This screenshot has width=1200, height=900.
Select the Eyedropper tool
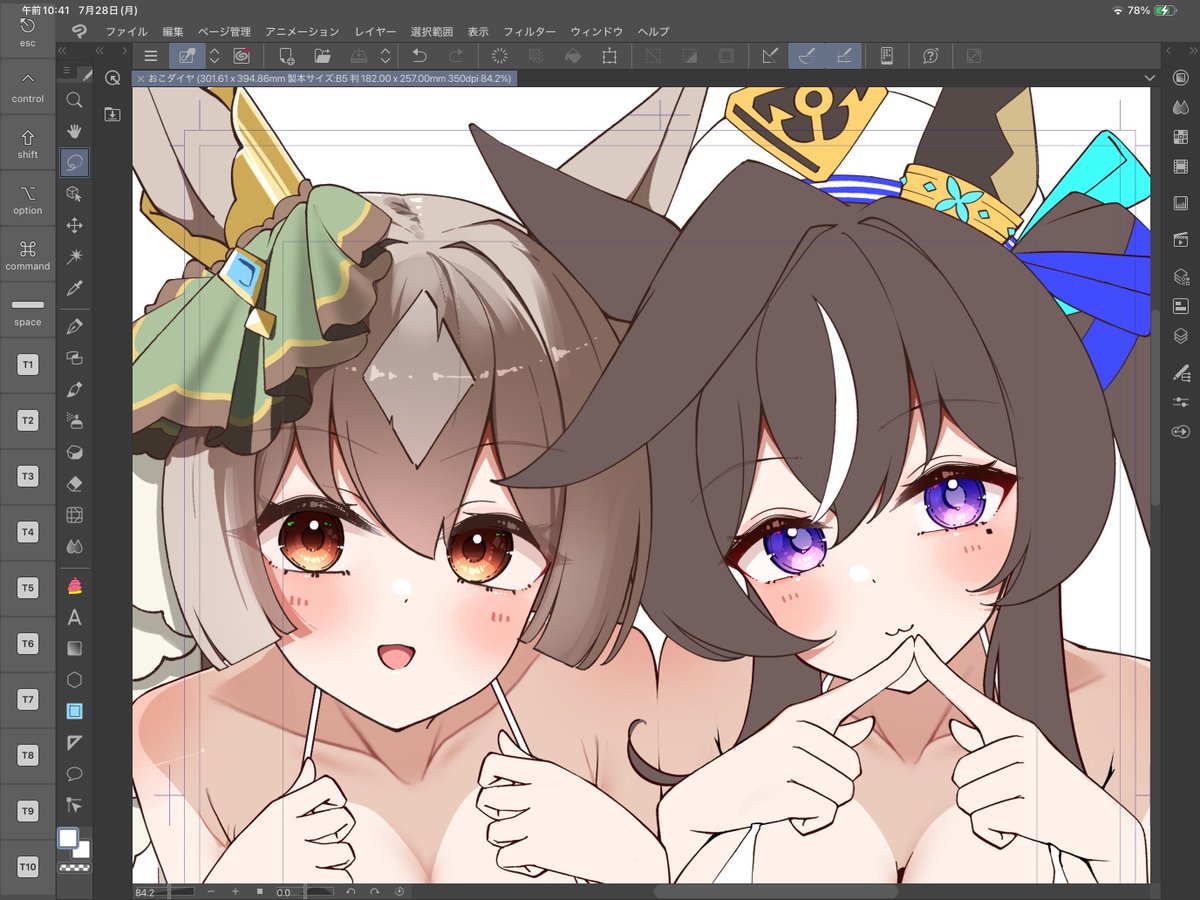(74, 288)
